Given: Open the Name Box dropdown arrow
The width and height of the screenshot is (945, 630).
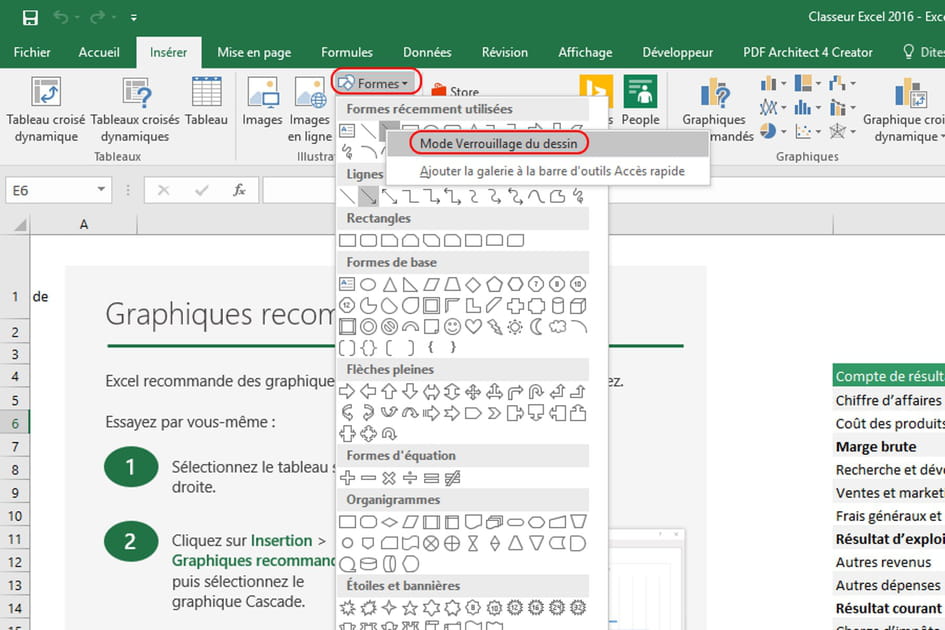Looking at the screenshot, I should pyautogui.click(x=101, y=190).
